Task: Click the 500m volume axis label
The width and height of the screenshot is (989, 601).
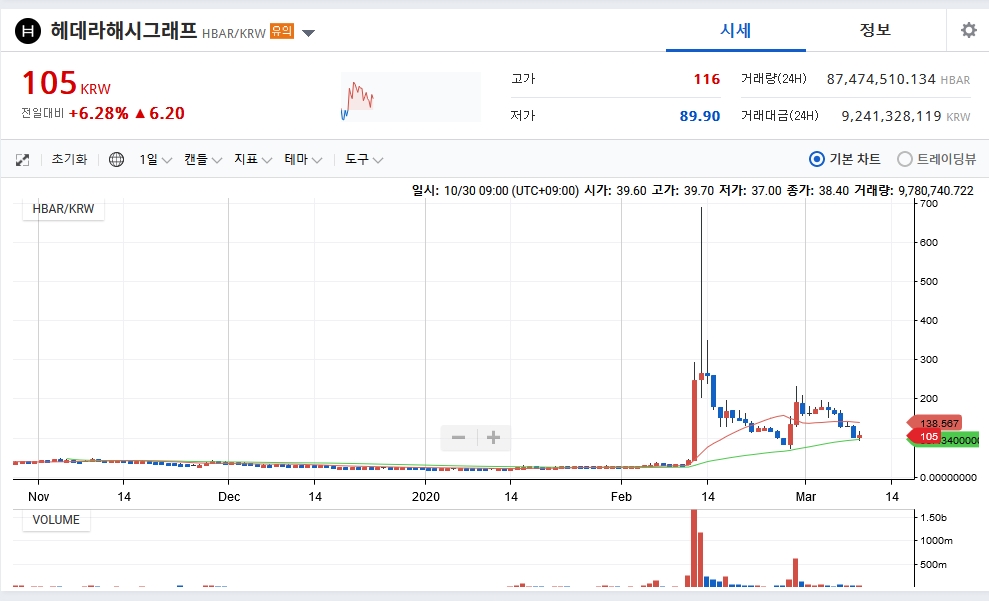Action: pos(933,564)
